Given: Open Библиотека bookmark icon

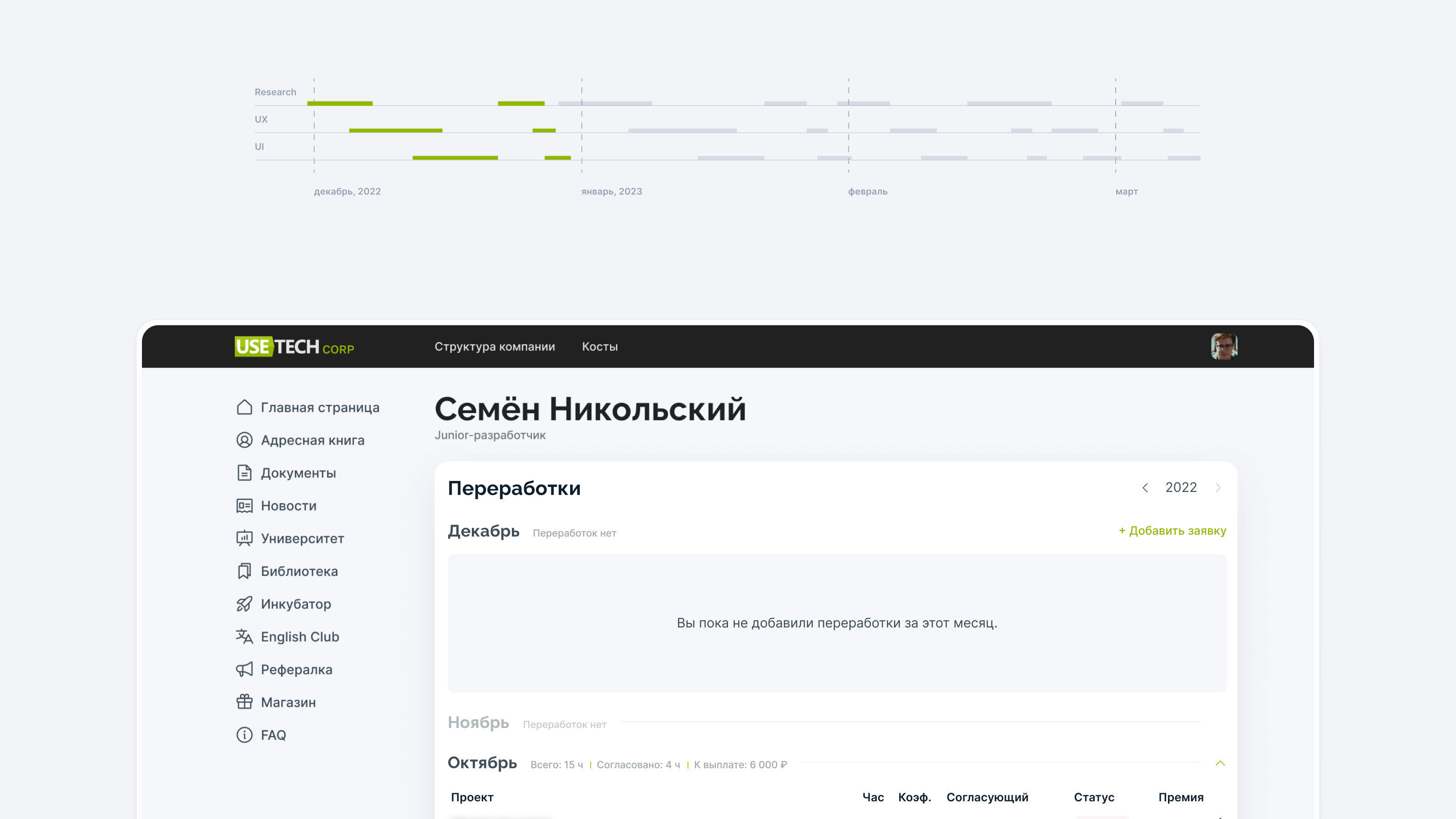Looking at the screenshot, I should (x=244, y=571).
